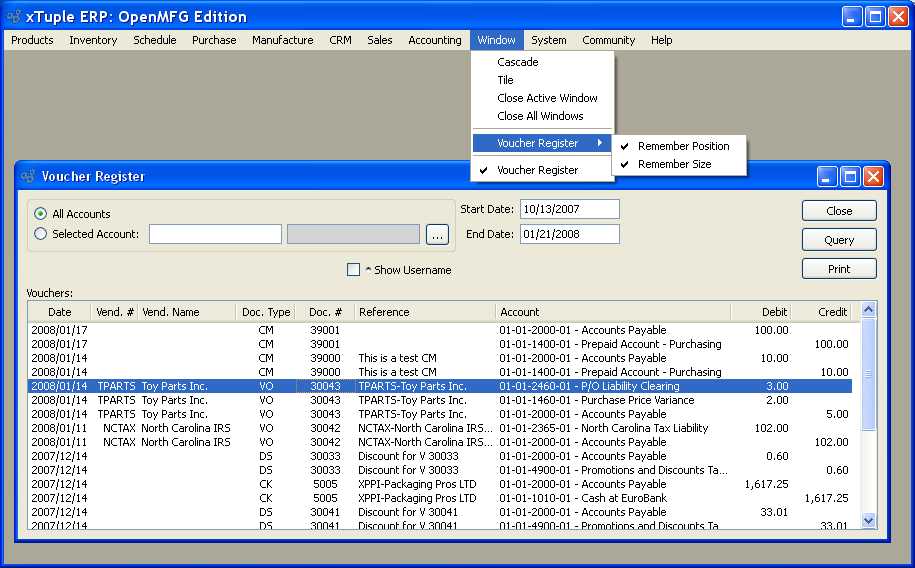Click the ellipsis account browse button
The image size is (915, 568).
point(437,235)
